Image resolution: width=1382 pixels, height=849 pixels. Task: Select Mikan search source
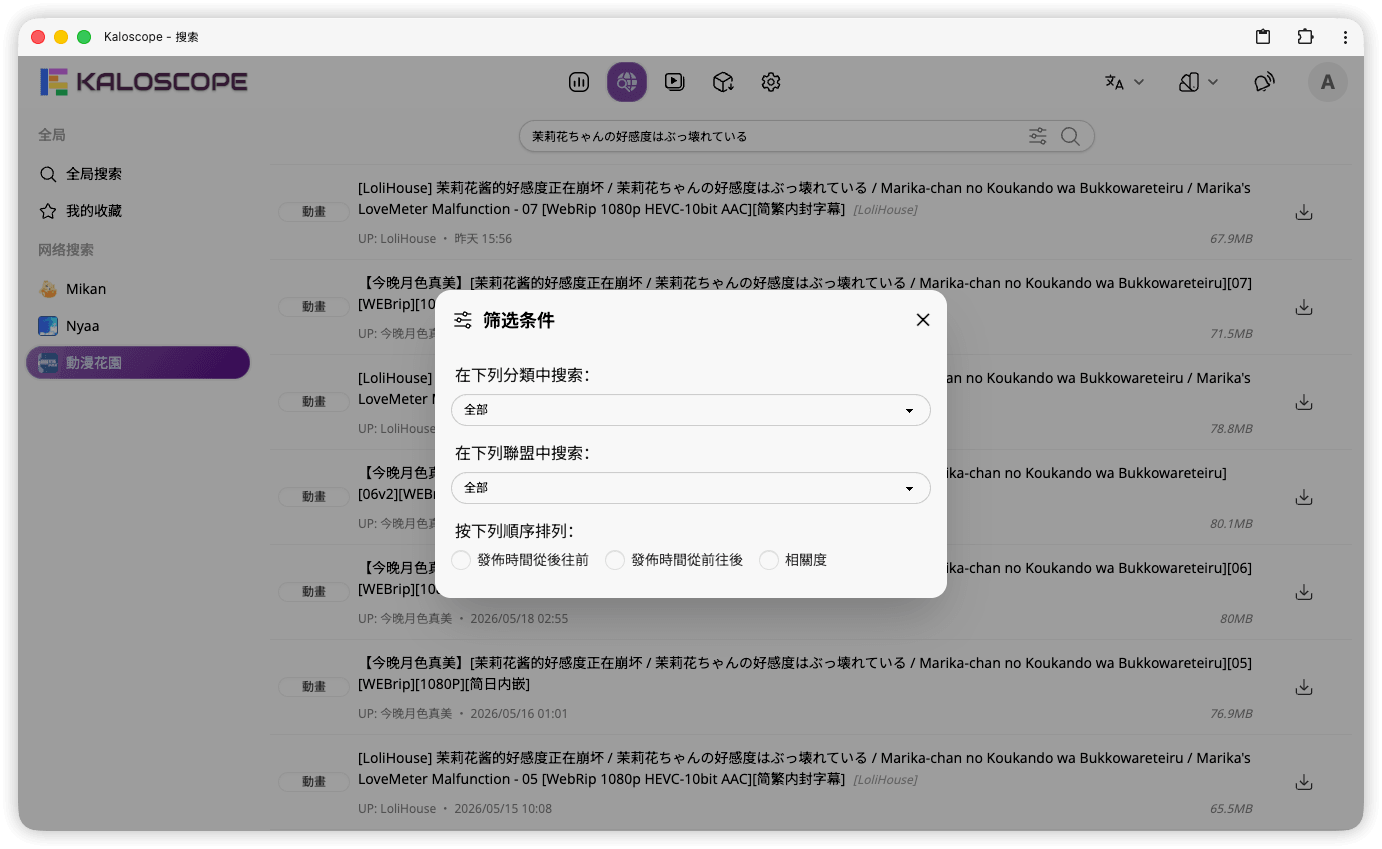pyautogui.click(x=138, y=289)
